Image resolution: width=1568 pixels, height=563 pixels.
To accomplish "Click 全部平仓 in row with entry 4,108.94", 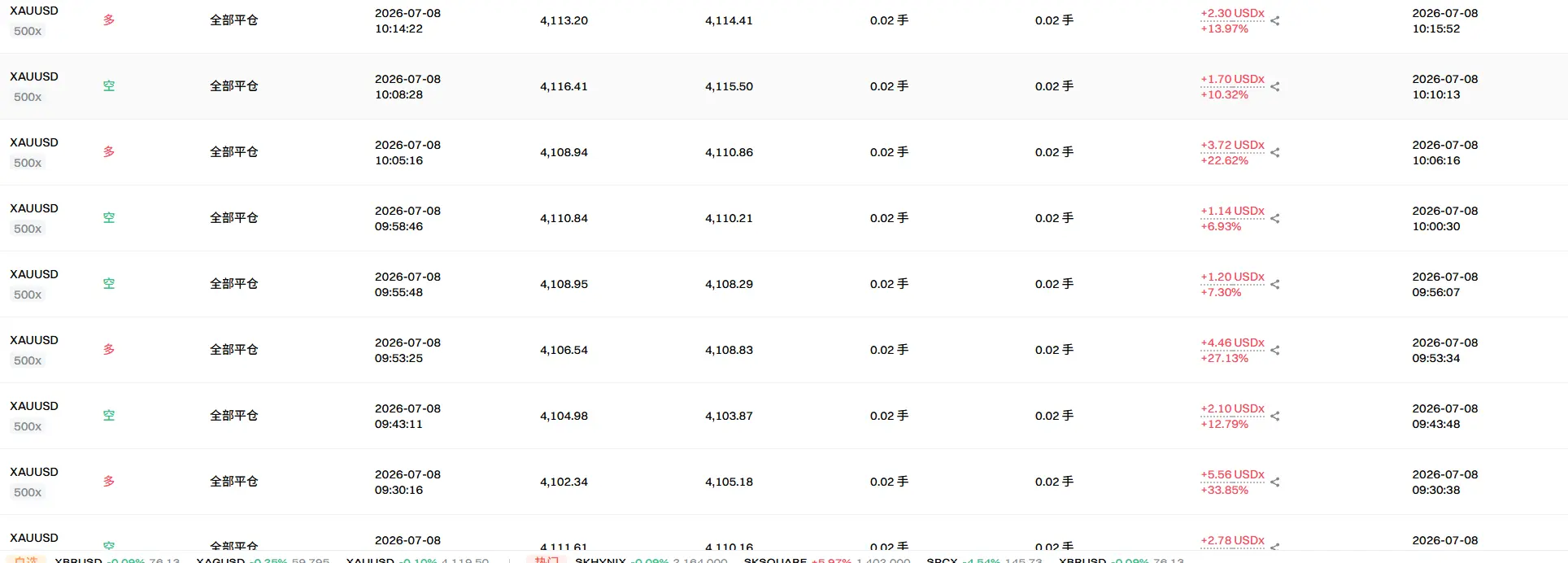I will click(234, 152).
